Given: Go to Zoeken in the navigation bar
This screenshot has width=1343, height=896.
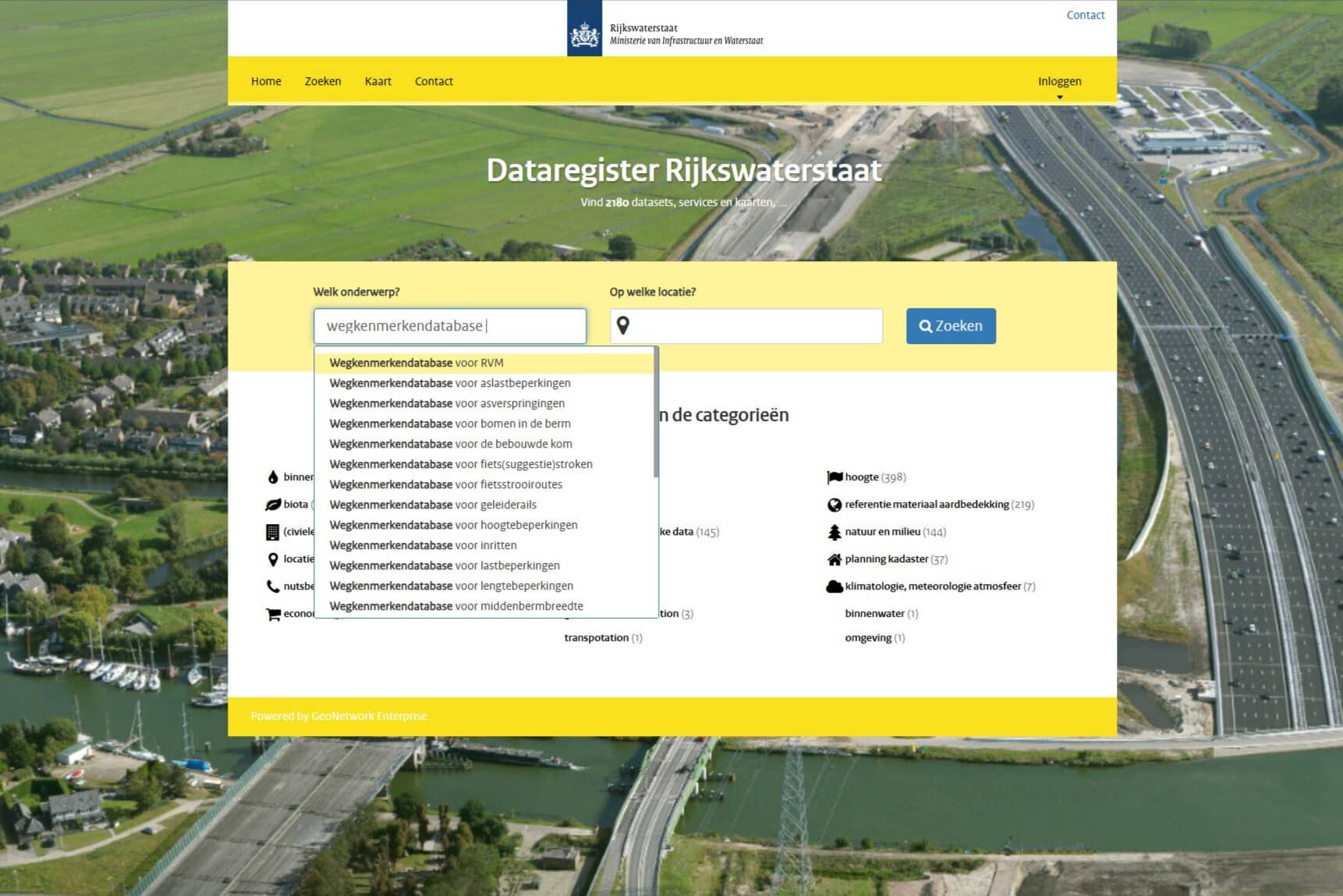Looking at the screenshot, I should (323, 81).
